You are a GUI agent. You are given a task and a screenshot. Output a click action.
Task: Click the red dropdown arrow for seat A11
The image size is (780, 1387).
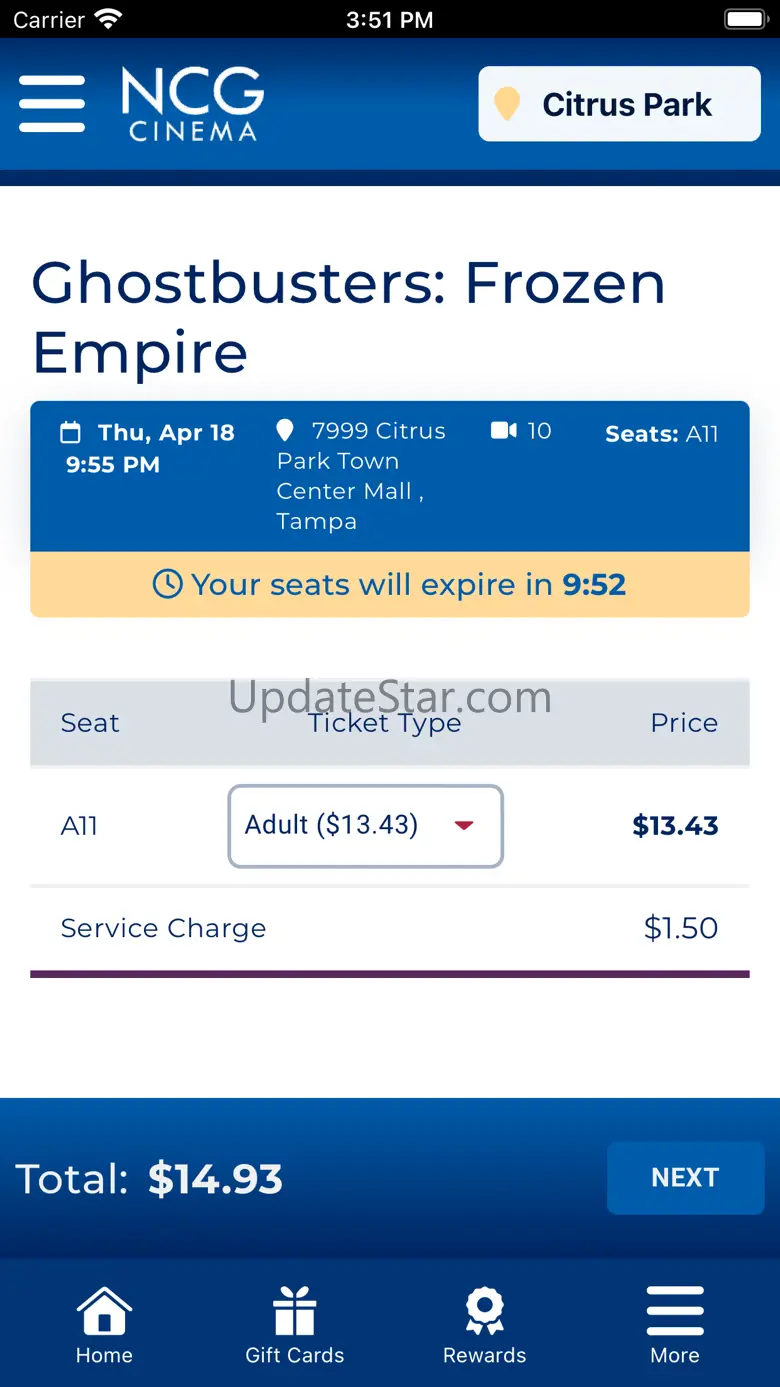463,826
